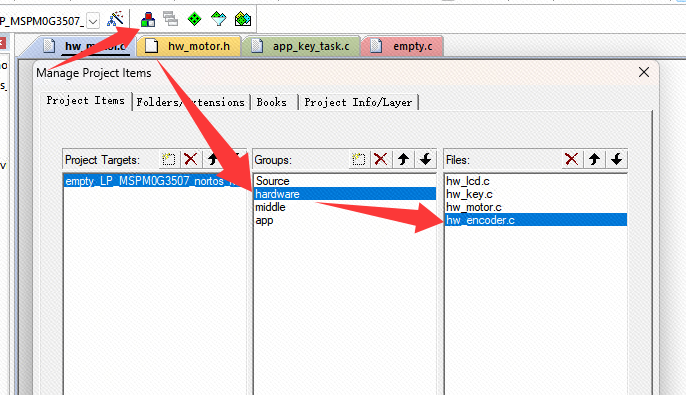Screen dimensions: 686x395
Task: Click the Select Software Packs icon
Action: pos(218,19)
